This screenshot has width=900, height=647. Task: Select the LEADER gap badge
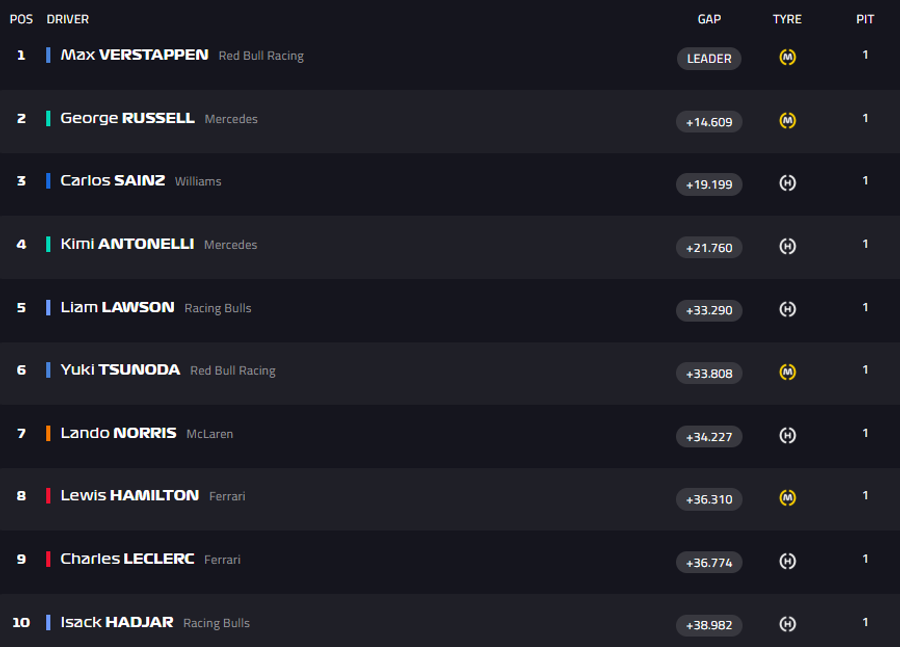tap(709, 59)
